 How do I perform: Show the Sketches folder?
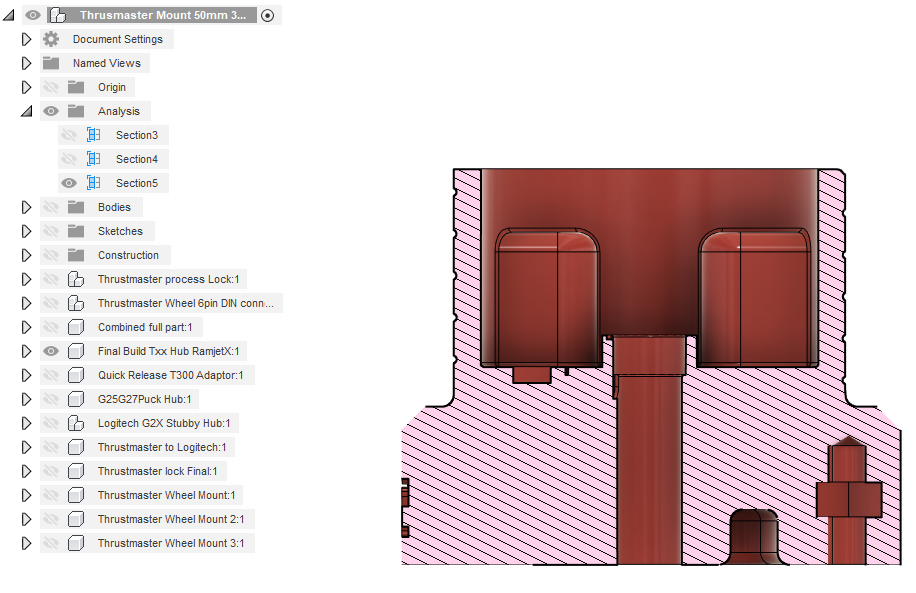pyautogui.click(x=51, y=231)
